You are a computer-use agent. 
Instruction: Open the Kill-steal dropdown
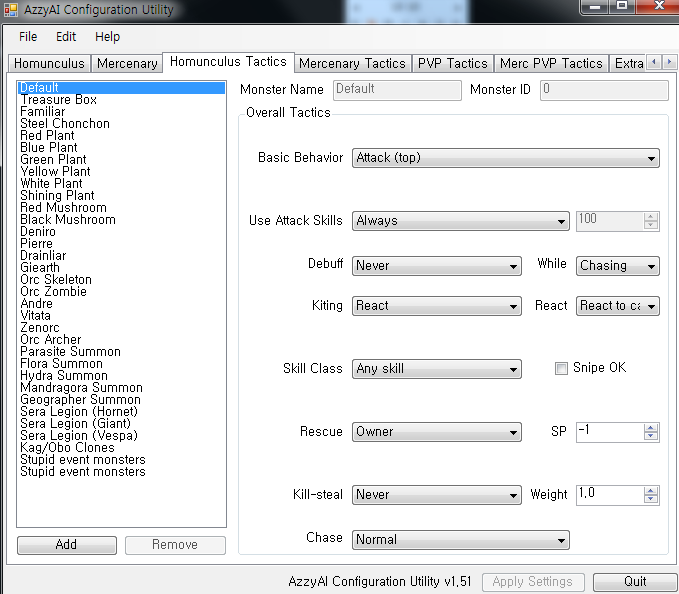[437, 495]
